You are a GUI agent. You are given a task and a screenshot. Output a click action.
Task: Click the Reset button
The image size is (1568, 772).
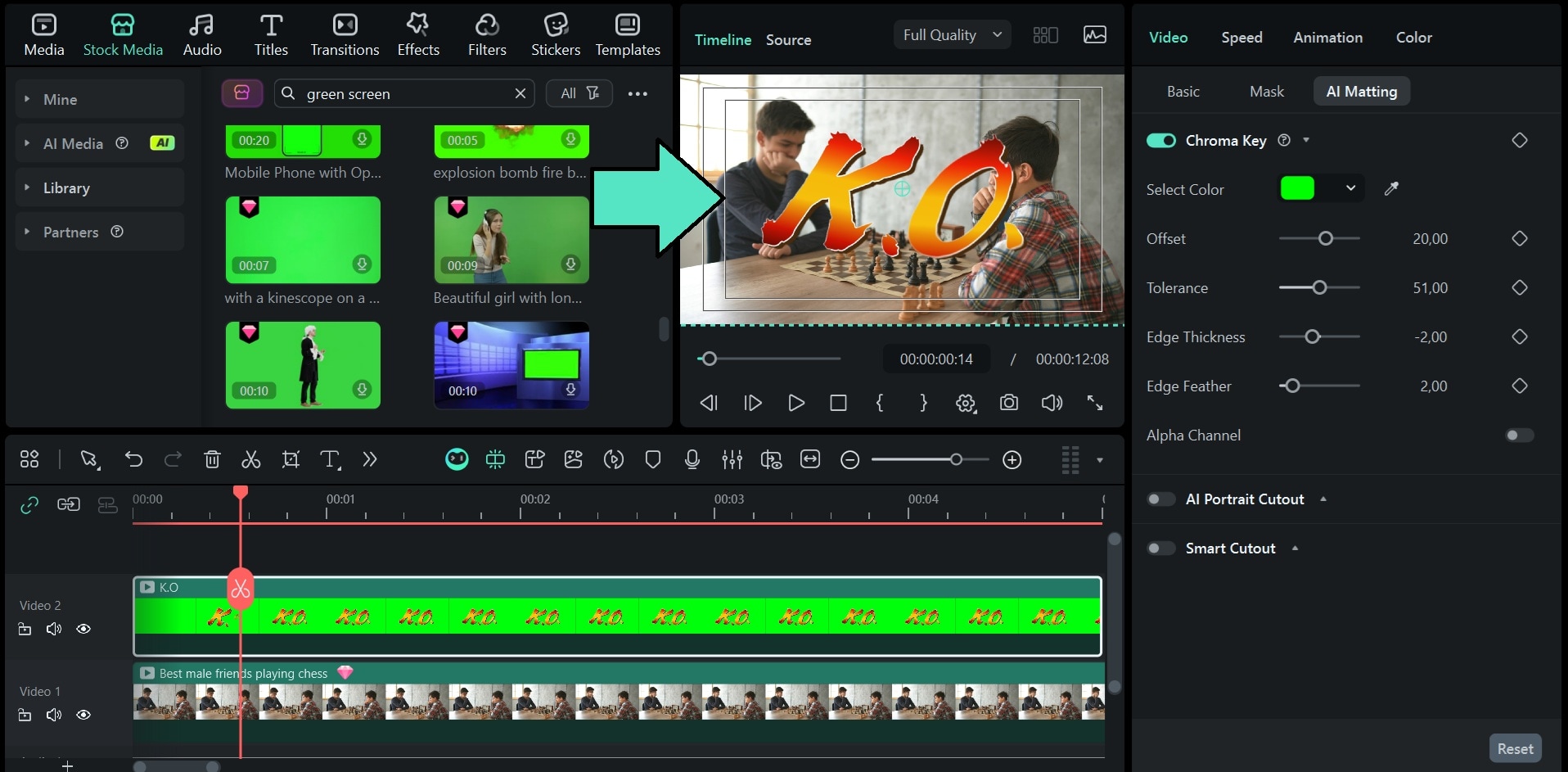pos(1513,747)
